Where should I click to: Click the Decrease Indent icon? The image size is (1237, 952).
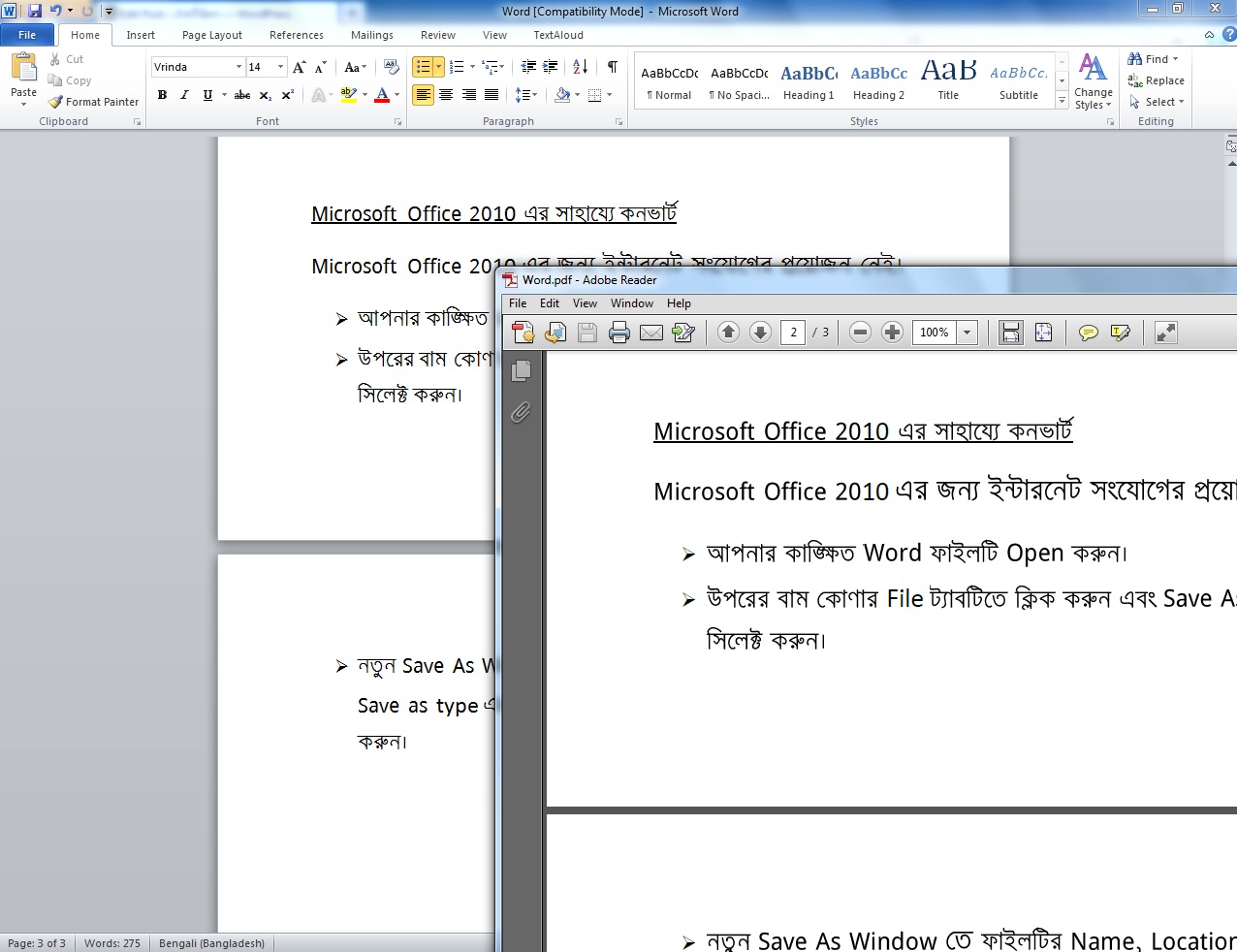(528, 67)
